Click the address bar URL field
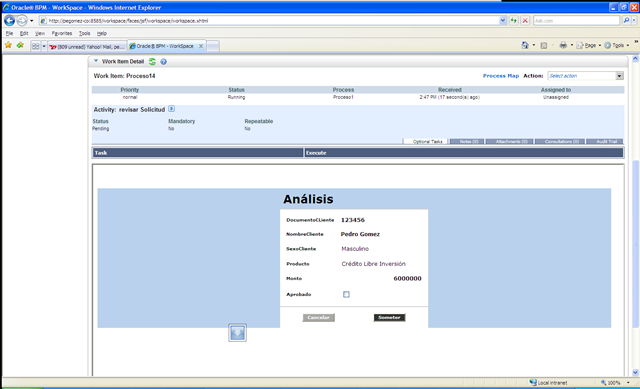The image size is (640, 389). [x=269, y=20]
